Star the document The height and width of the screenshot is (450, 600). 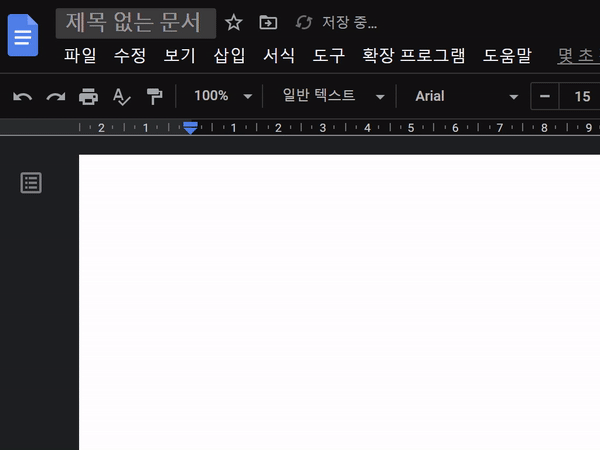click(233, 23)
